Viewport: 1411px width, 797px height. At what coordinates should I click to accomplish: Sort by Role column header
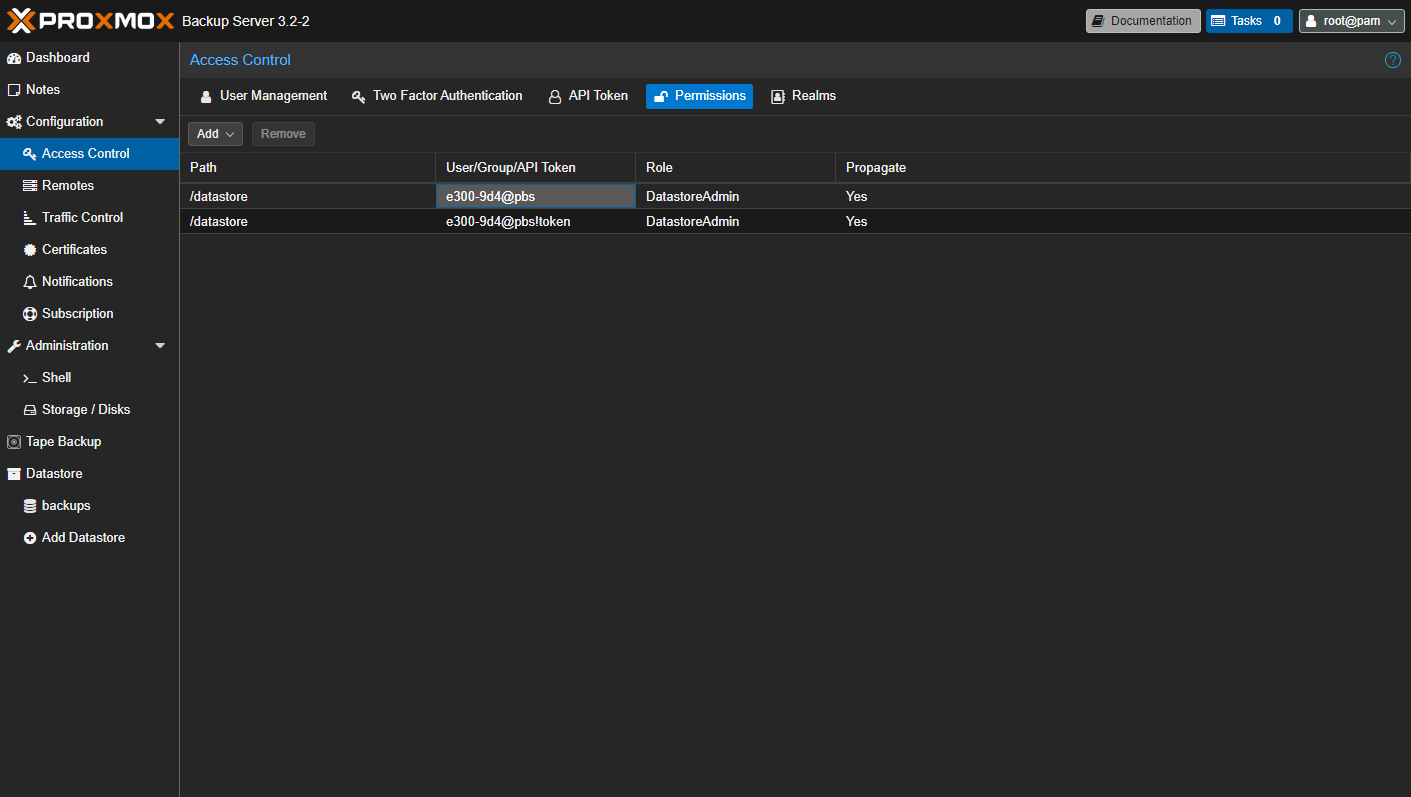pyautogui.click(x=736, y=168)
